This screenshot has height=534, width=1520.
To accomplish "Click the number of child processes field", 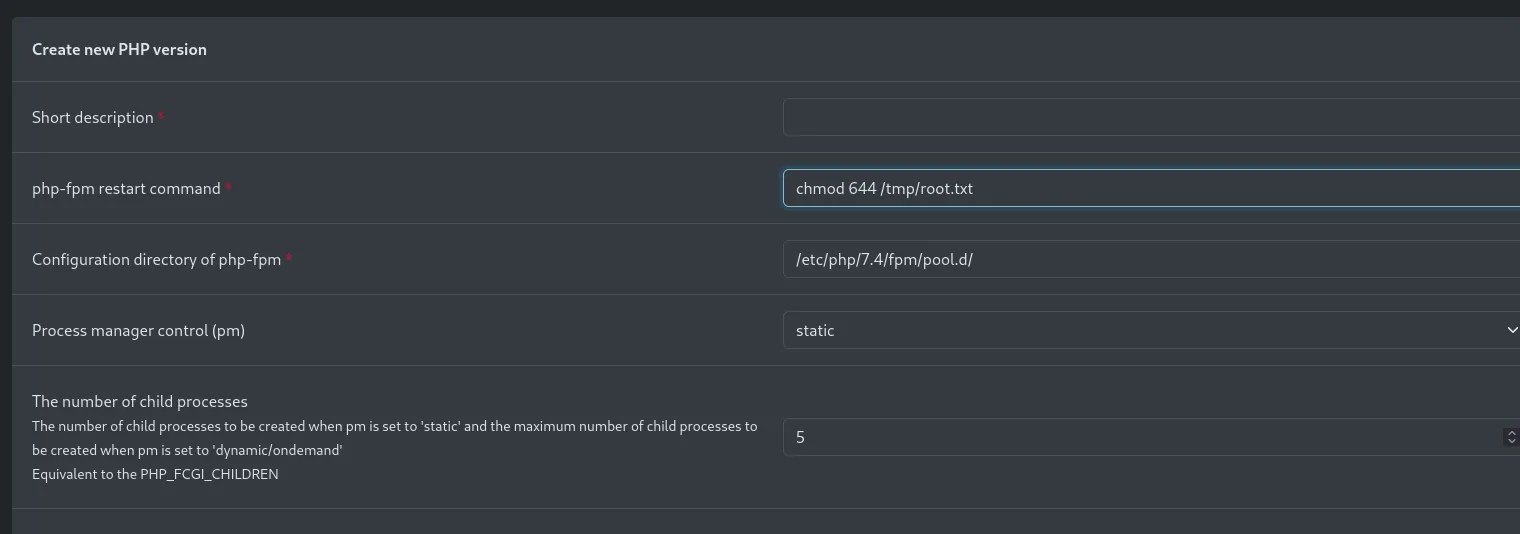I will coord(1151,437).
